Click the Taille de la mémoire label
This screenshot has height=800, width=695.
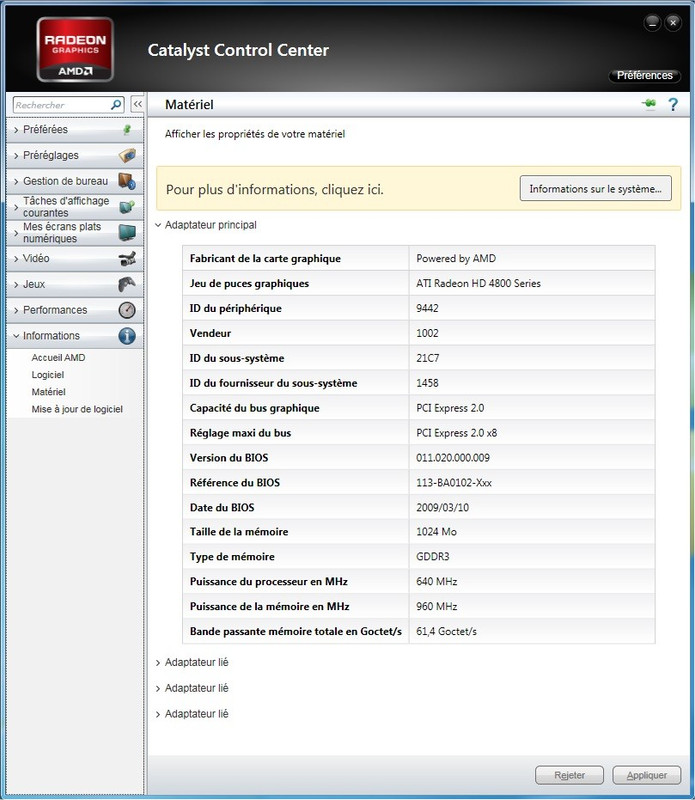pos(238,532)
